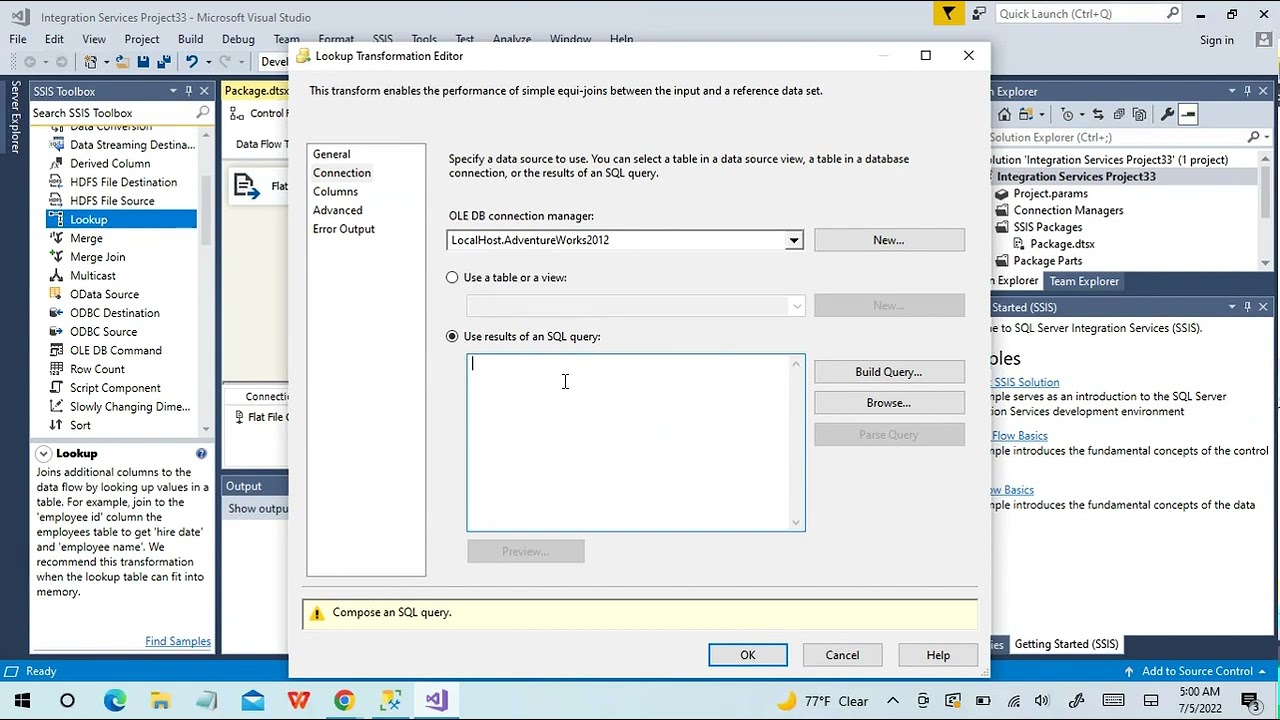
Task: Select Sort in SSIS Toolbox
Action: click(x=80, y=425)
